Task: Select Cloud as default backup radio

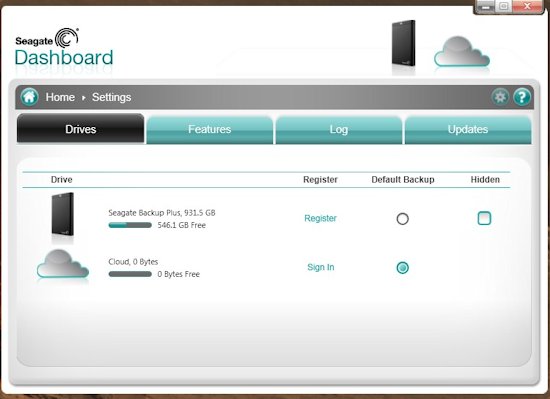Action: (x=402, y=268)
